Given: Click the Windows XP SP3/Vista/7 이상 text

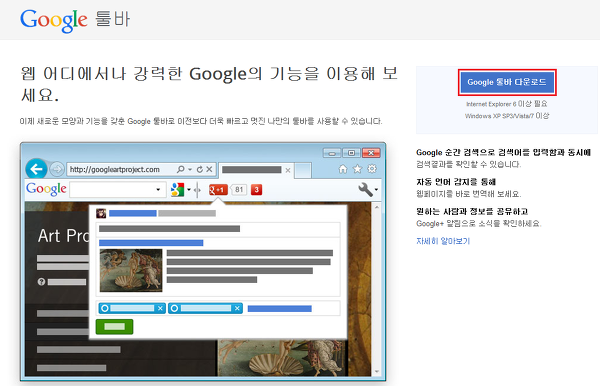Looking at the screenshot, I should (507, 116).
